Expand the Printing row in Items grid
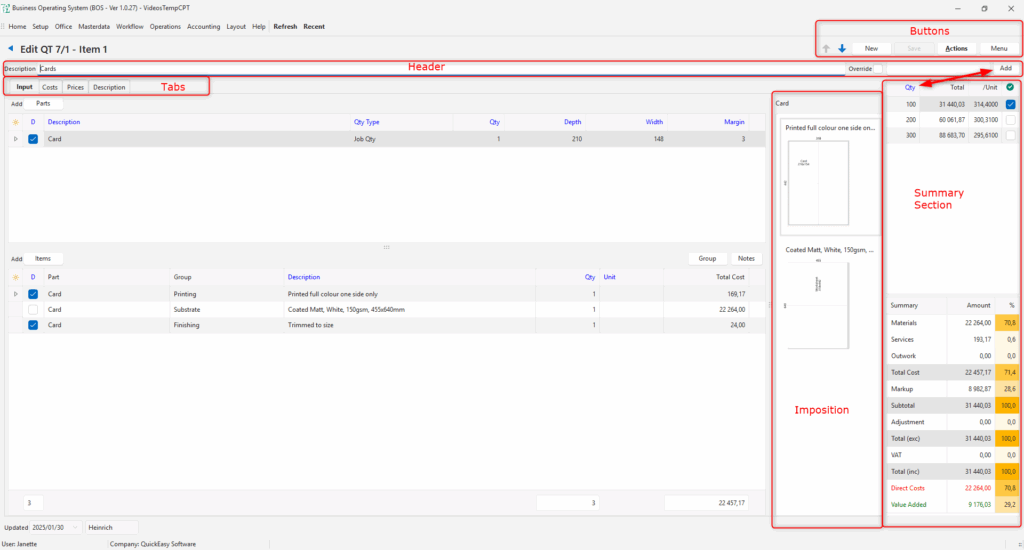1024x550 pixels. 15,294
